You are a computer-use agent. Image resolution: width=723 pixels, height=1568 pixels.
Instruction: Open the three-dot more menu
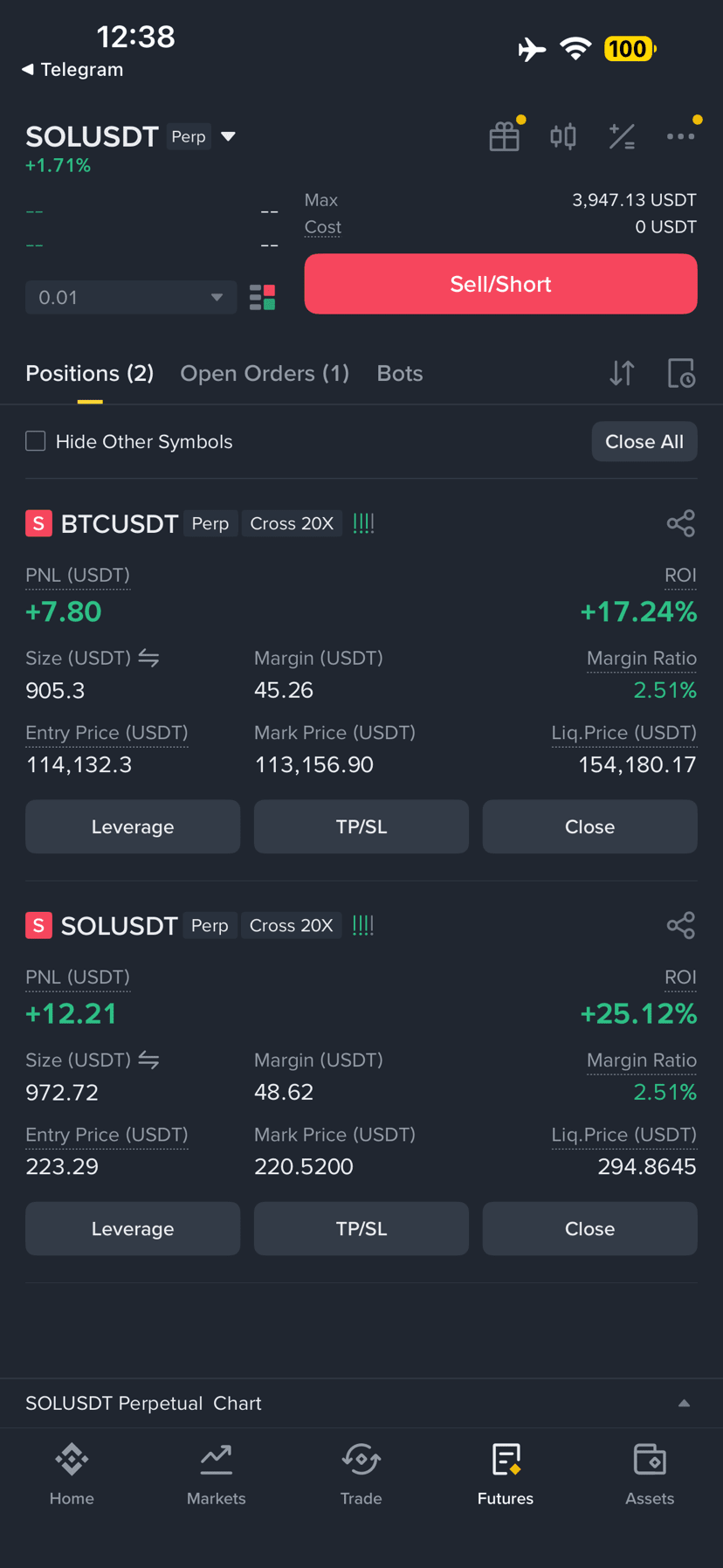[x=681, y=136]
